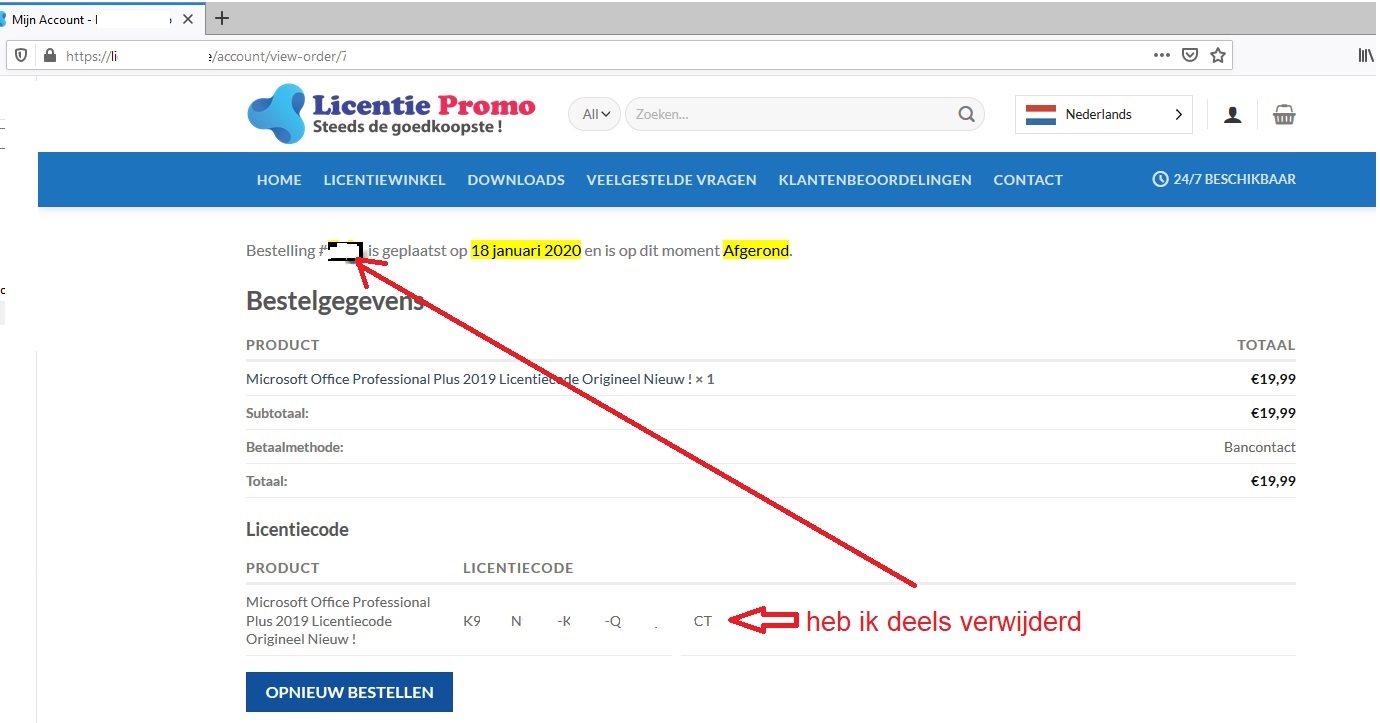Open the user account icon
Image resolution: width=1380 pixels, height=723 pixels.
tap(1232, 115)
